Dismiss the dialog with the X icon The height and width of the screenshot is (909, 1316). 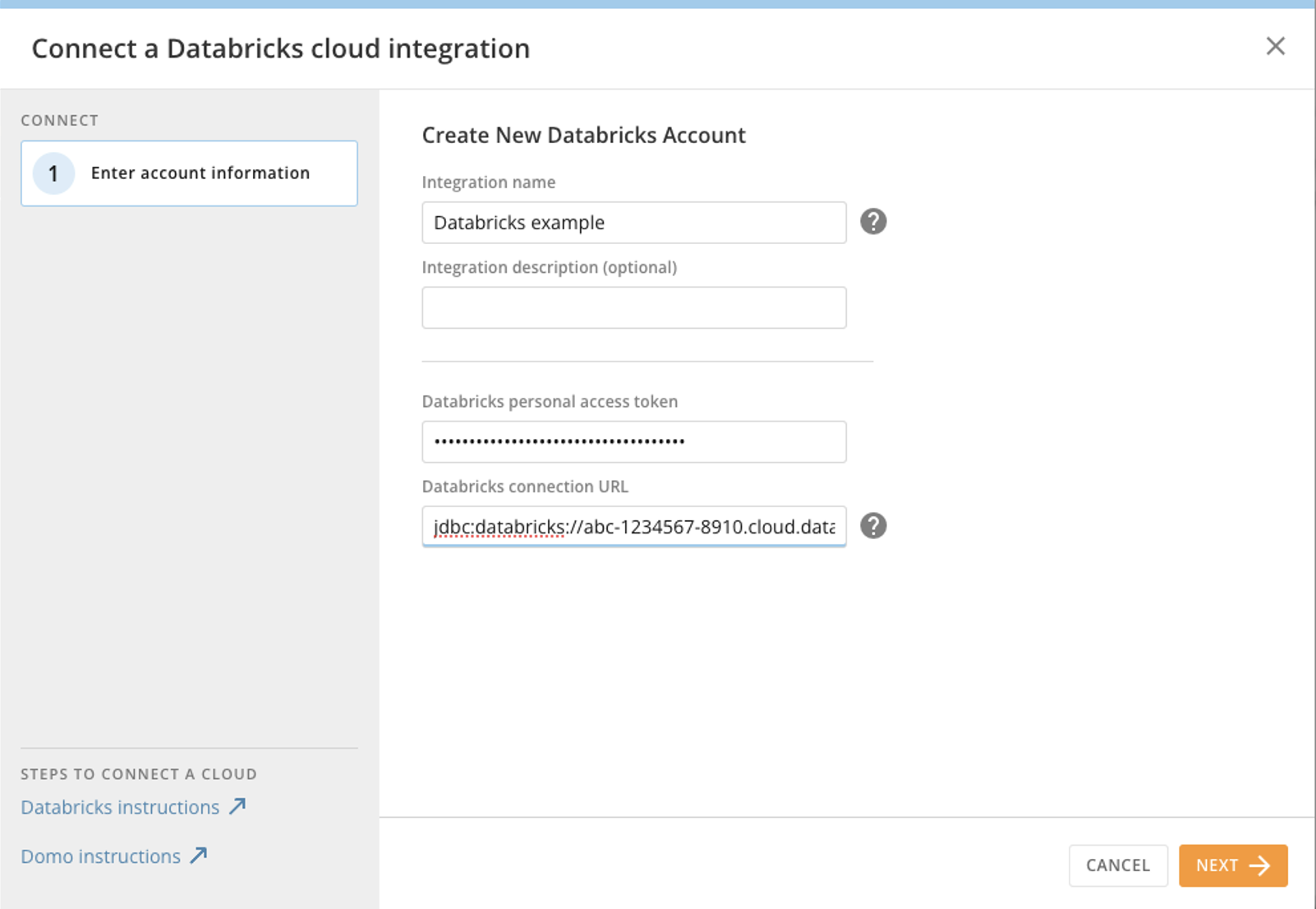tap(1275, 47)
